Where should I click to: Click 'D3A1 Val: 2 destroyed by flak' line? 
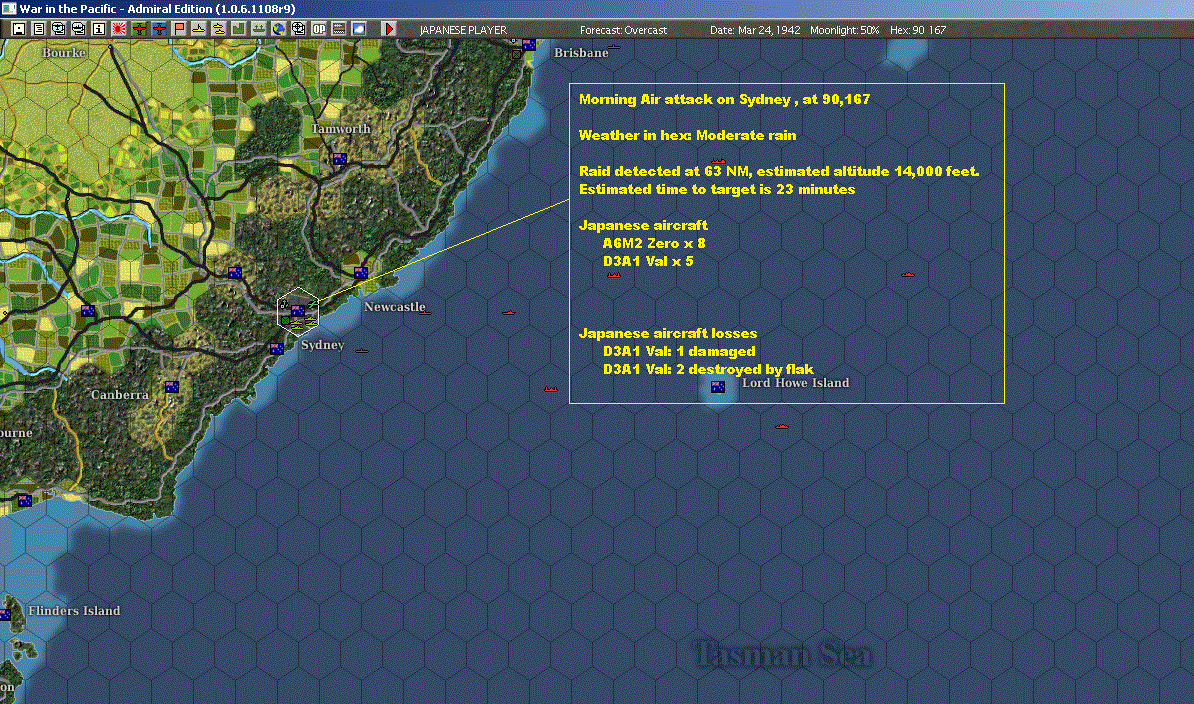tap(708, 369)
